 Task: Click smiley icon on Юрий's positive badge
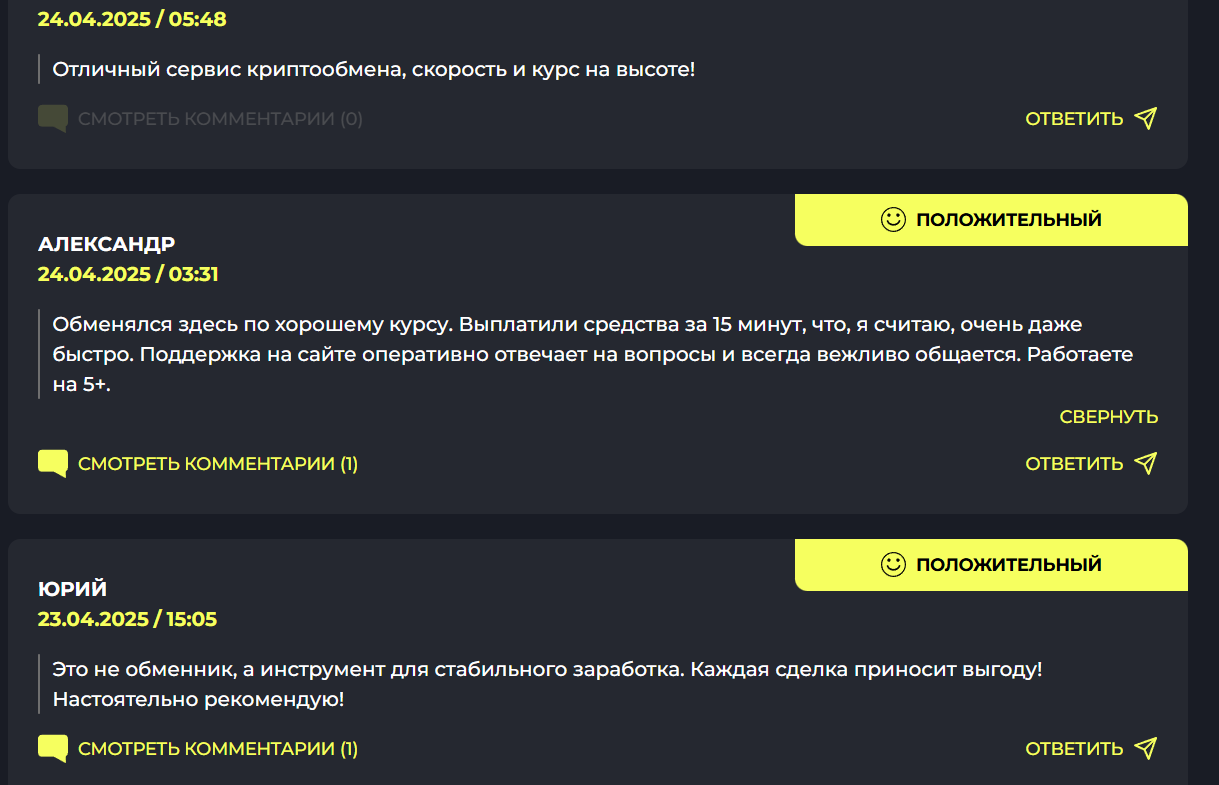[893, 565]
